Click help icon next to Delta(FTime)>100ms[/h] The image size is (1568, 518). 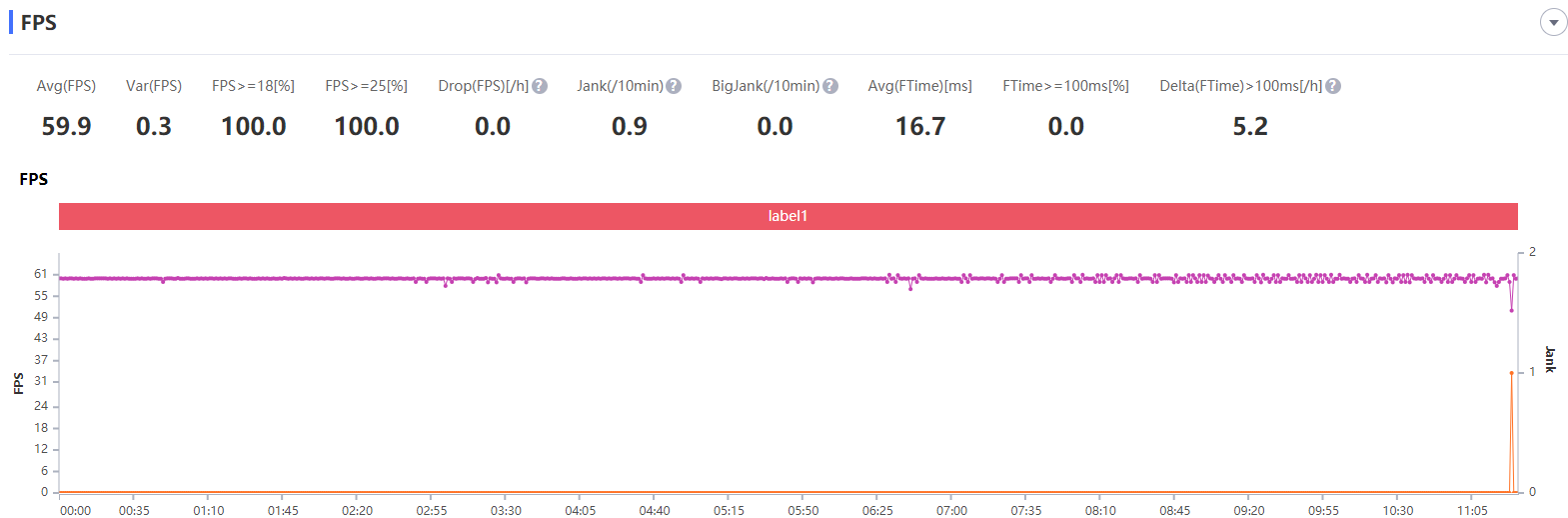(x=1333, y=86)
